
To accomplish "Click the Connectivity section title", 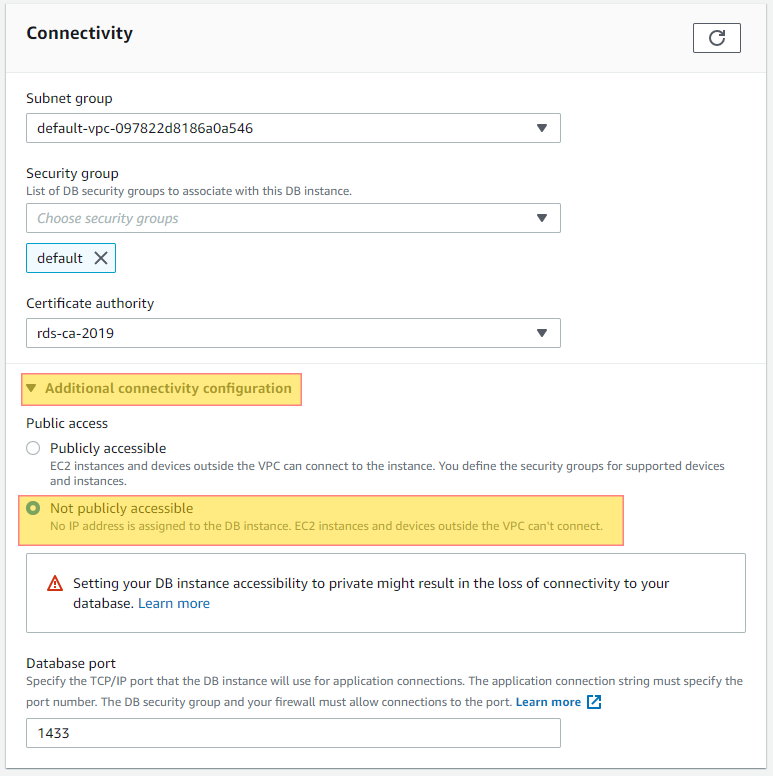I will point(80,33).
